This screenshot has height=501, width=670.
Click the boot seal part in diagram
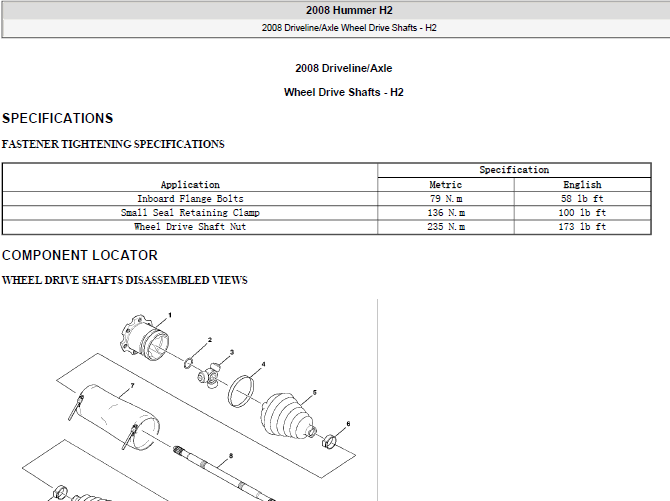pyautogui.click(x=288, y=415)
